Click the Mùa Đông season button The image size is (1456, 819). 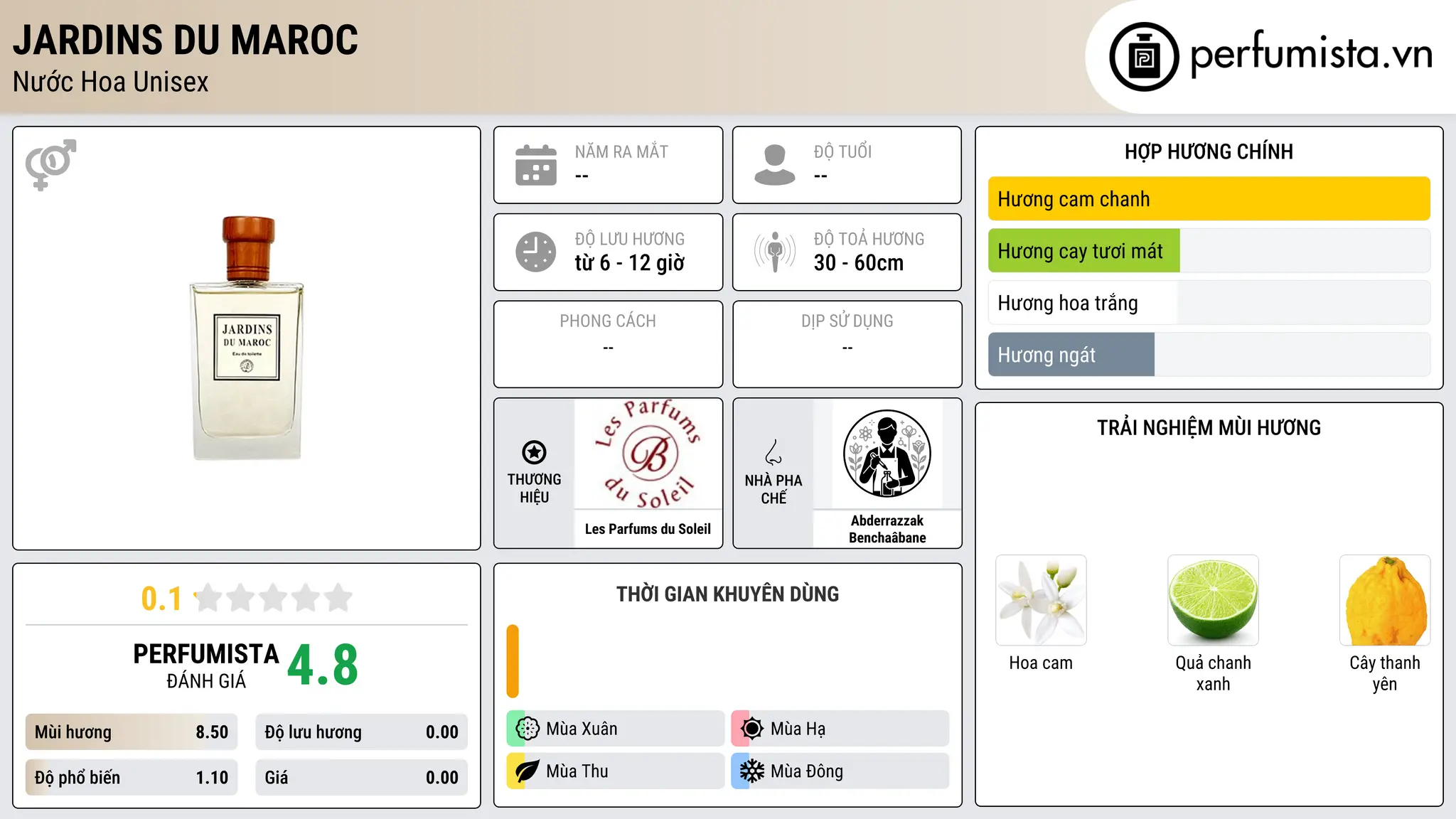point(840,771)
